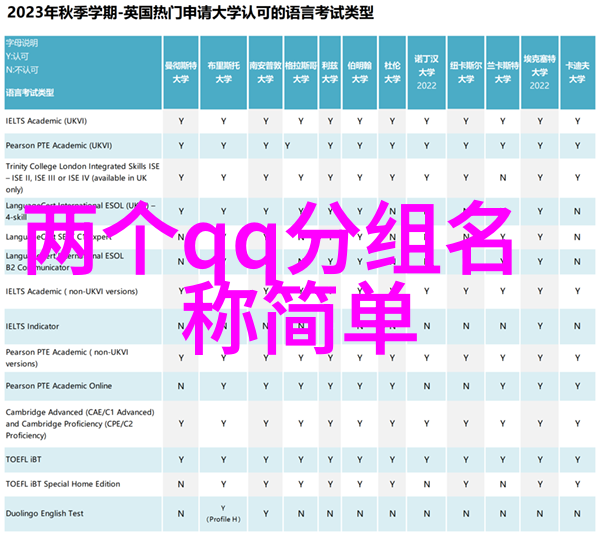This screenshot has height=536, width=600.
Task: Select the 'Duolingo English Test' row label
Action: (x=44, y=513)
